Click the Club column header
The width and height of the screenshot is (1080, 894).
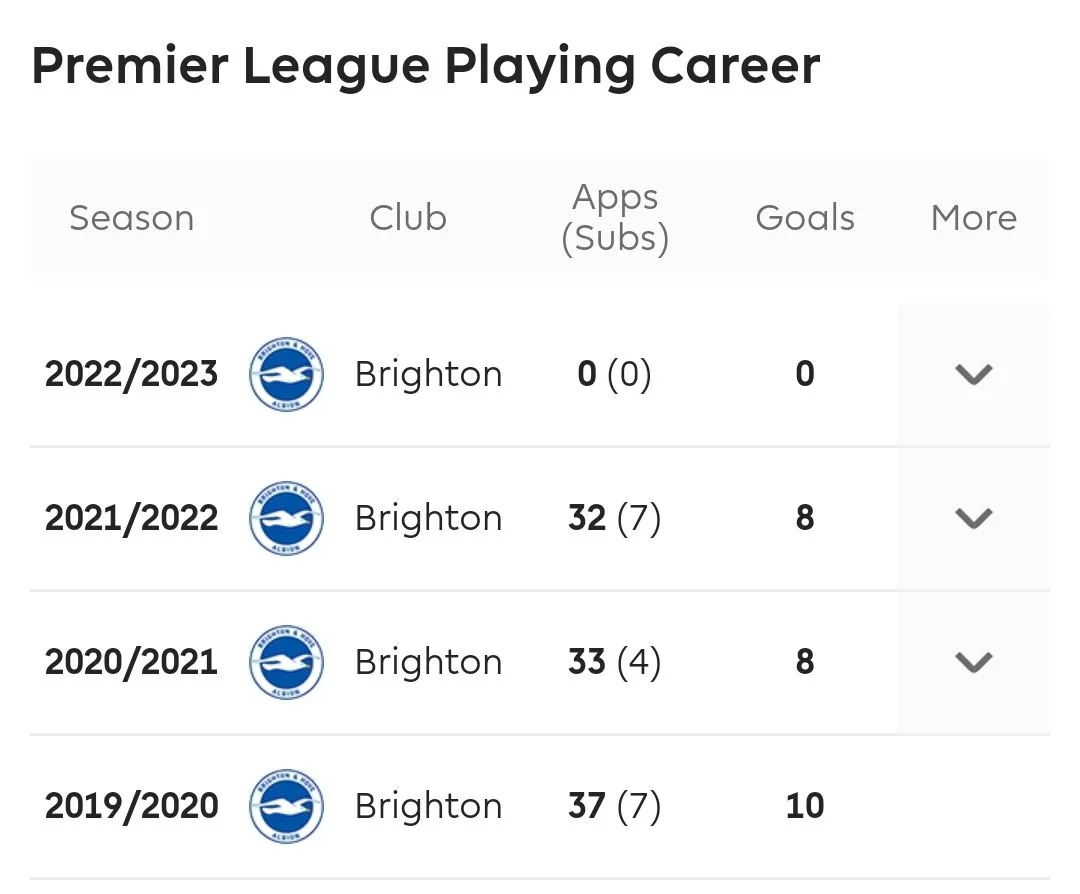408,218
